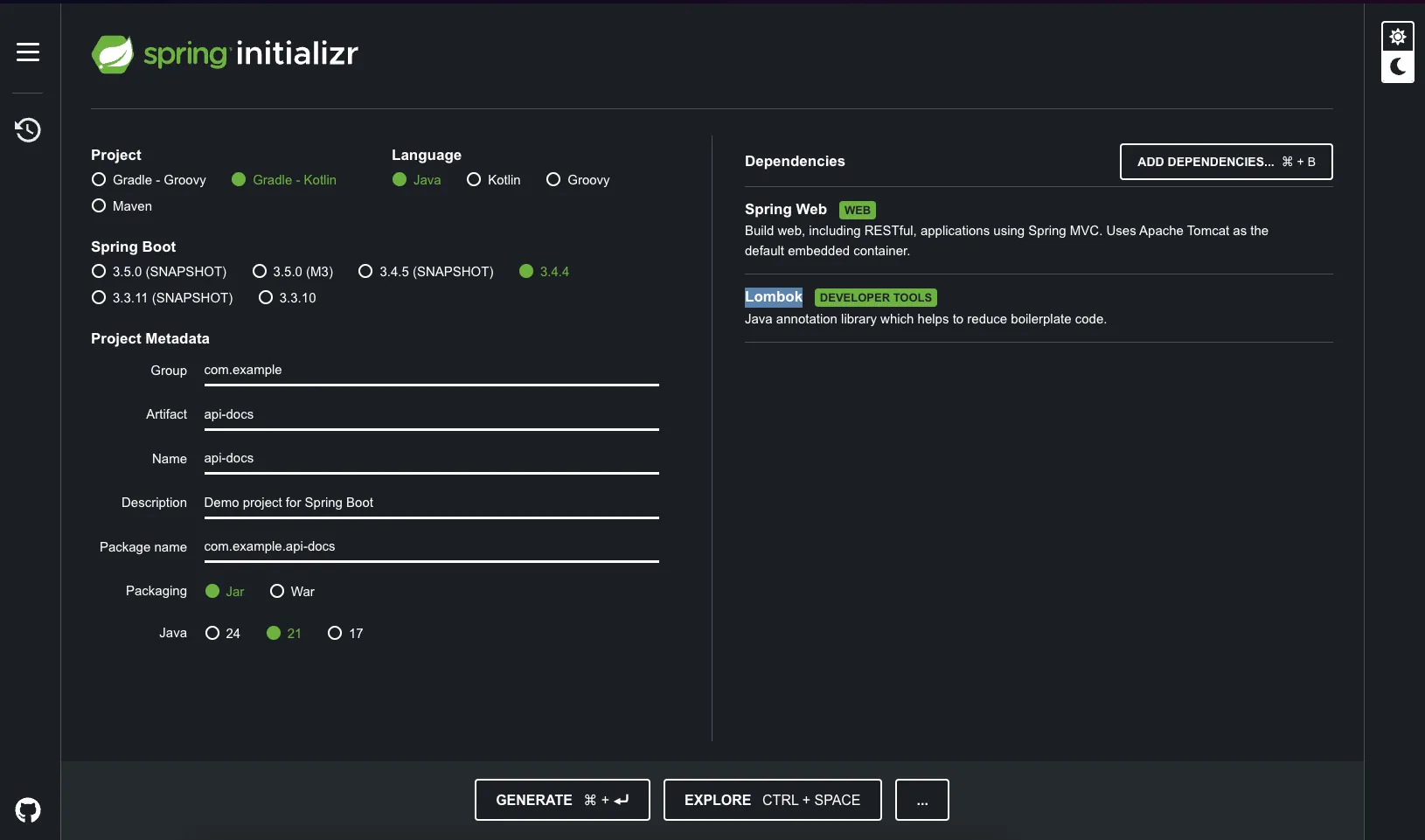Click the Project Metadata heading
Image resolution: width=1425 pixels, height=840 pixels.
[150, 339]
